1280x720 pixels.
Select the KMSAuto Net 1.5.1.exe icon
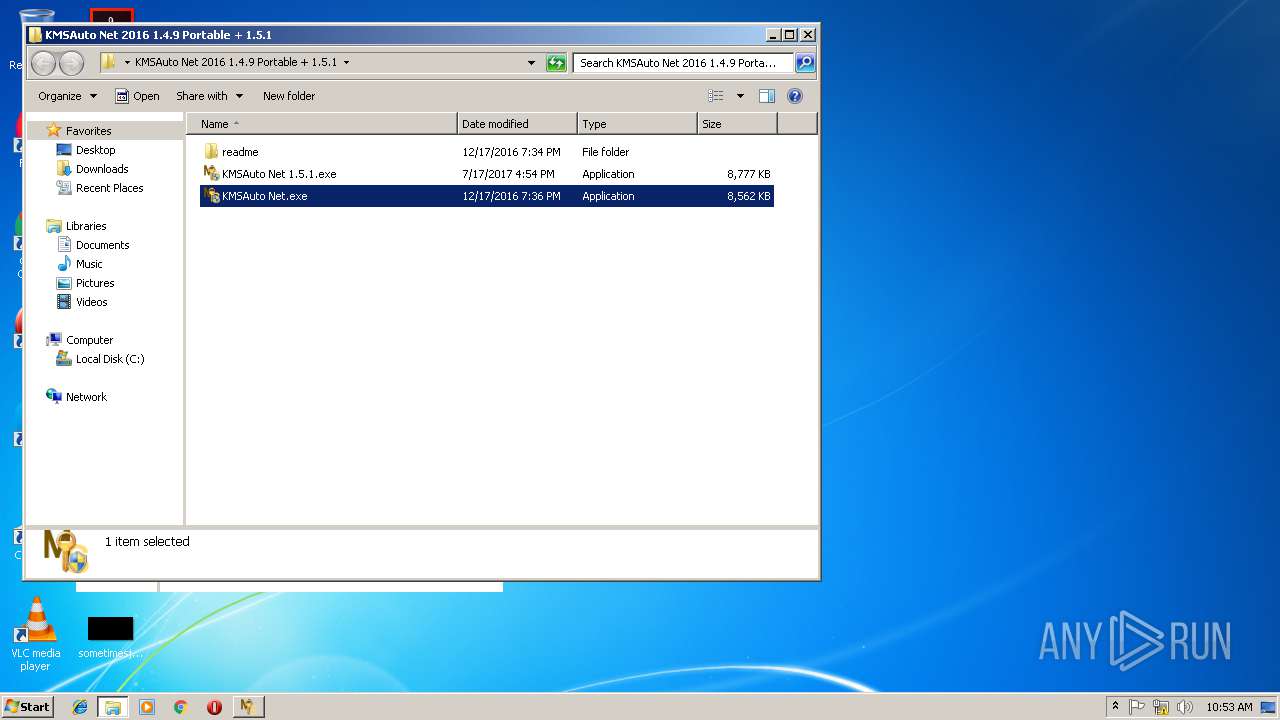click(211, 174)
